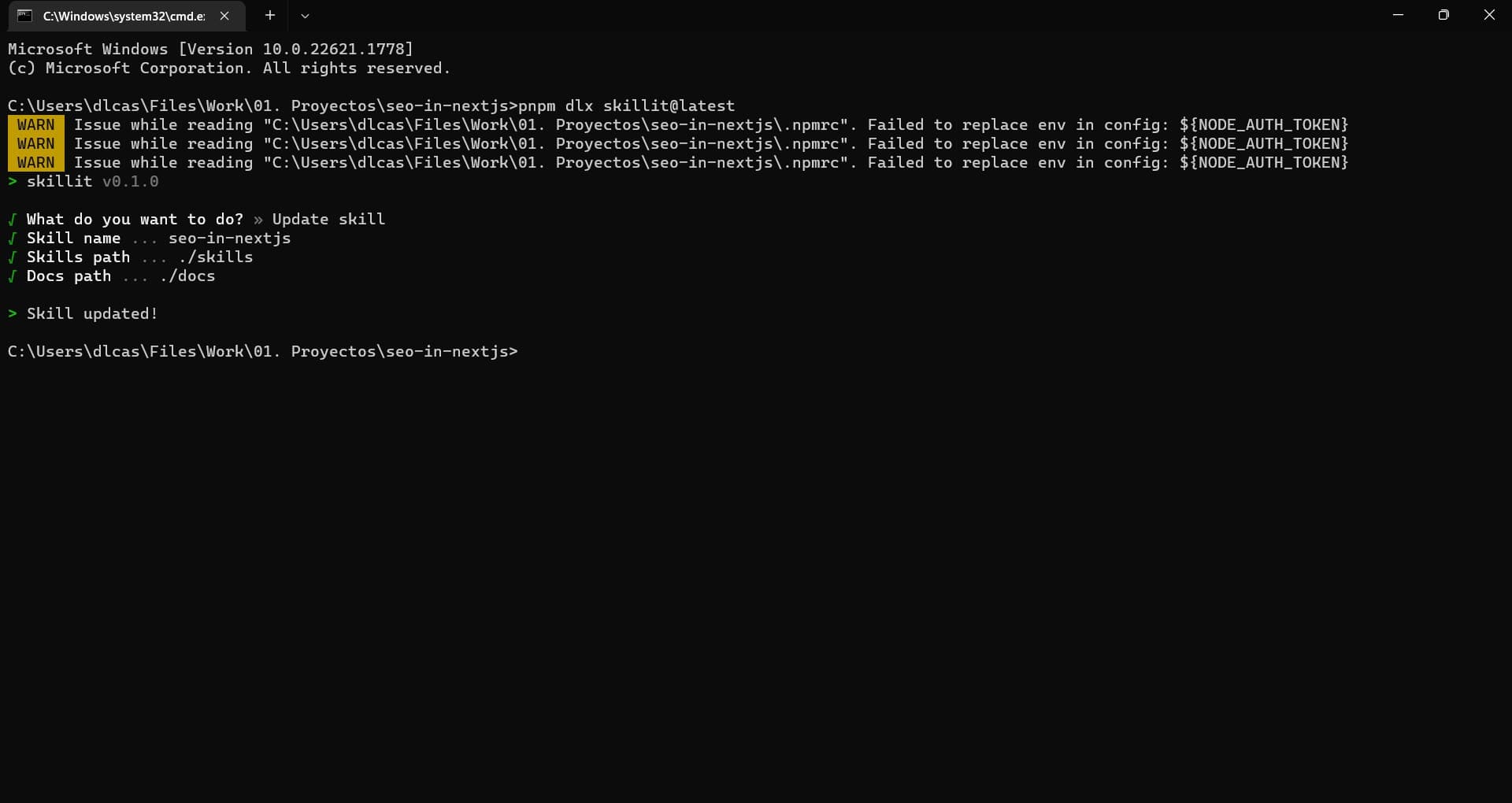This screenshot has height=803, width=1512.
Task: Click the chevron separator before "Update skill"
Action: pyautogui.click(x=260, y=219)
